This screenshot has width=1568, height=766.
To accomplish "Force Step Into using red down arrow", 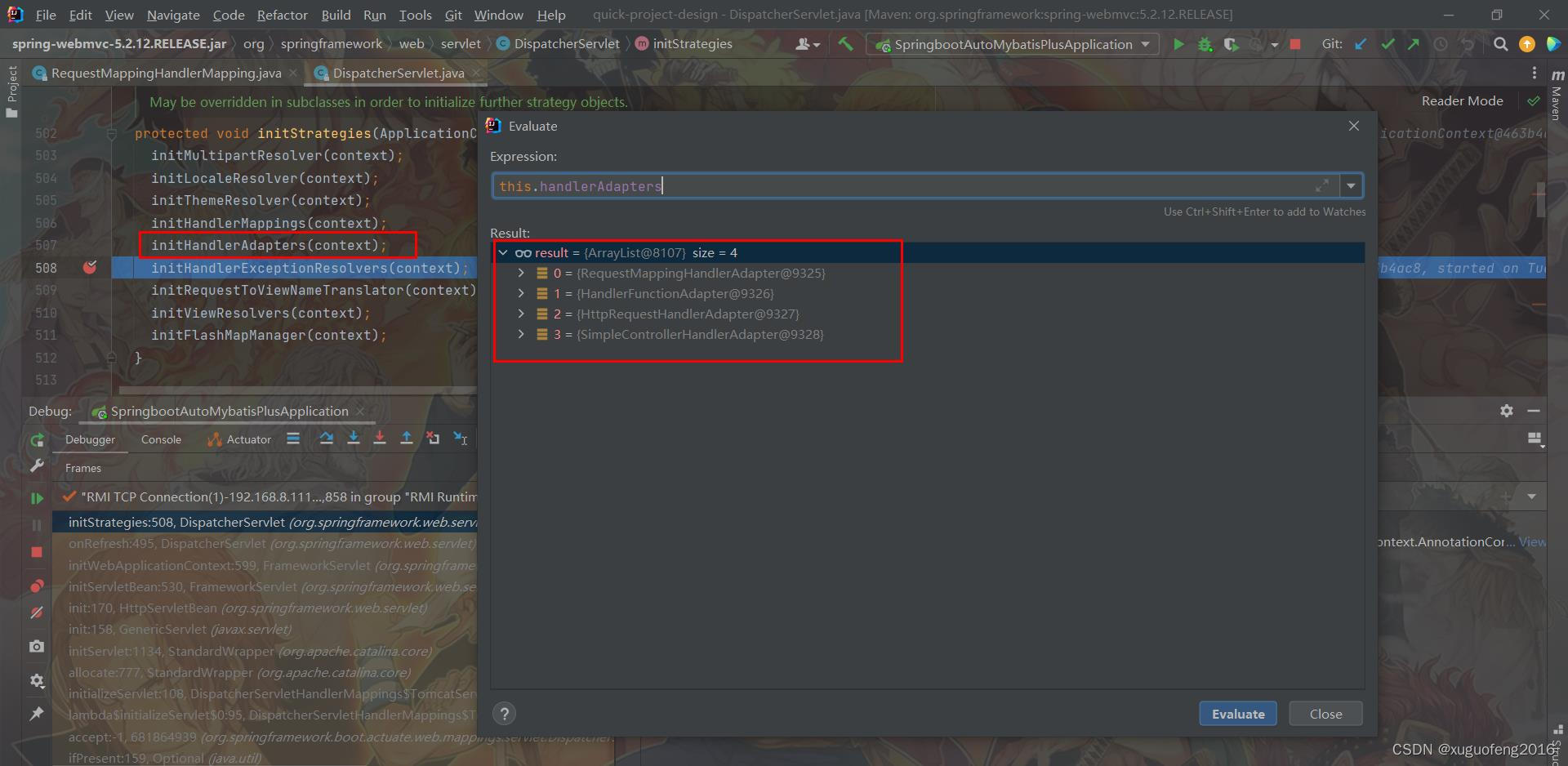I will pyautogui.click(x=380, y=439).
